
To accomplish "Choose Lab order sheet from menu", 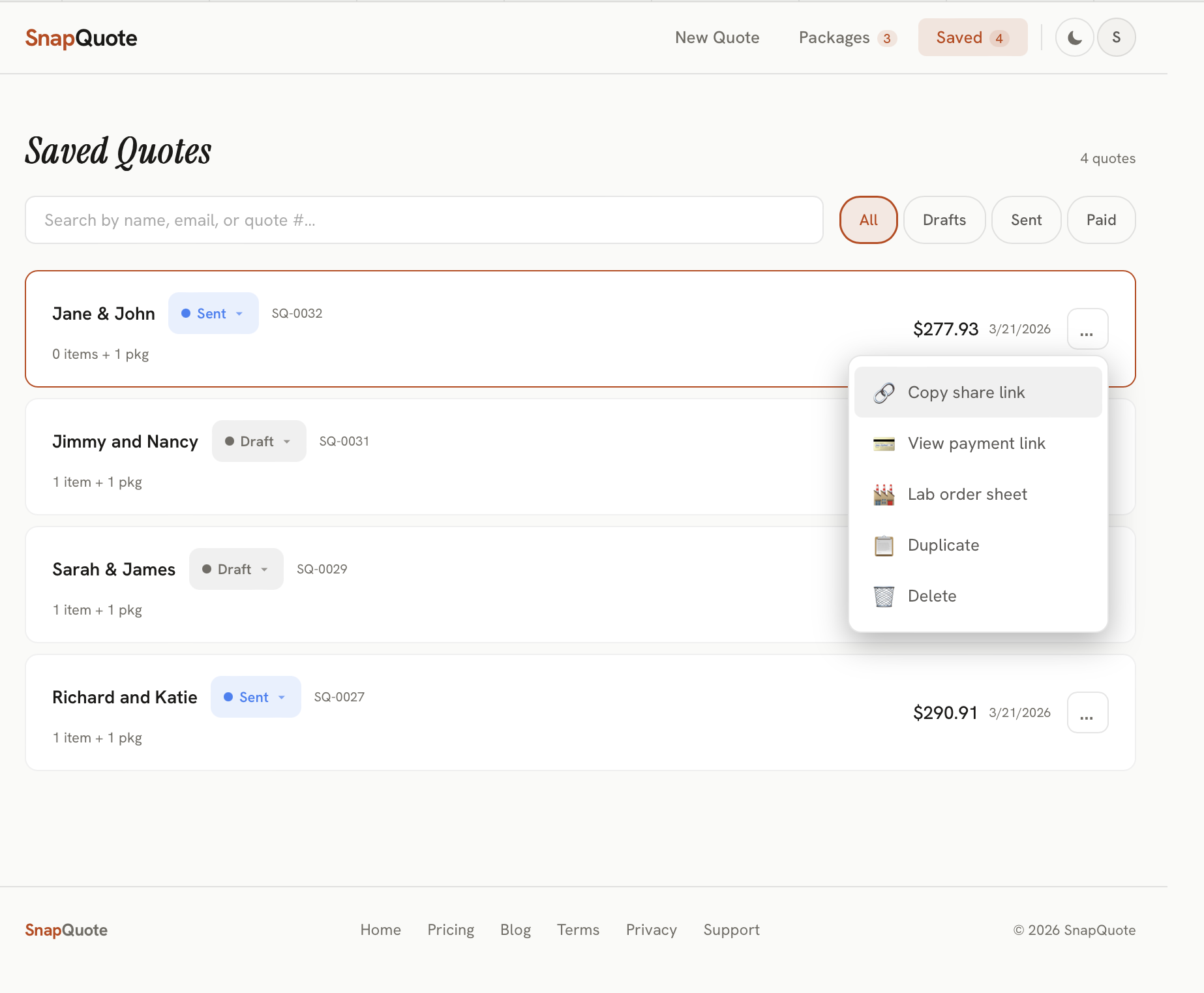I will (978, 494).
